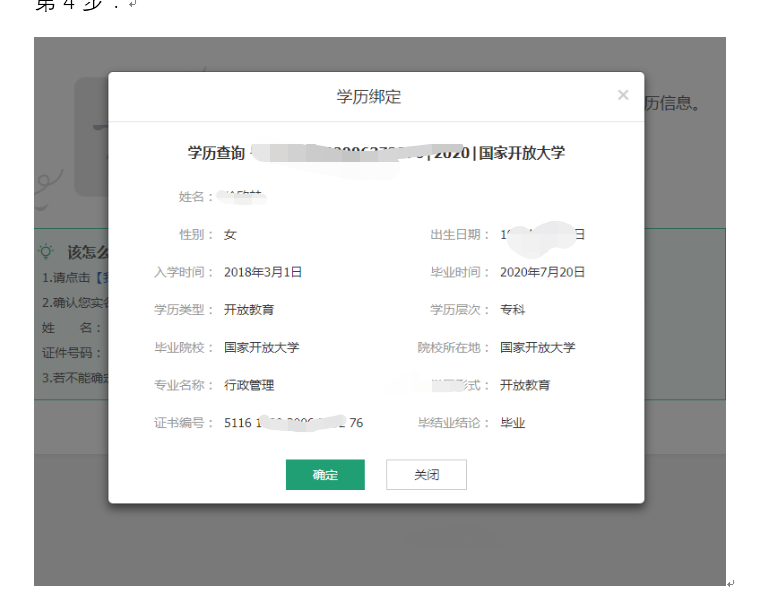Close the 学历绑定 dialog with the X

(x=623, y=95)
